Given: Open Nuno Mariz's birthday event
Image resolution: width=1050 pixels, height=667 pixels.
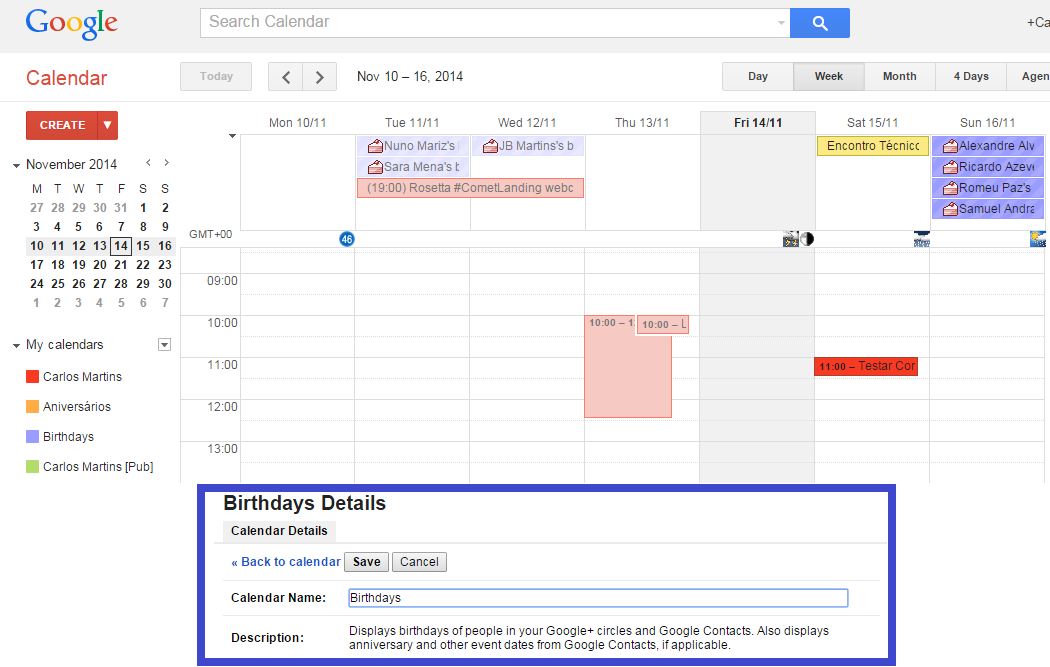Looking at the screenshot, I should click(412, 146).
